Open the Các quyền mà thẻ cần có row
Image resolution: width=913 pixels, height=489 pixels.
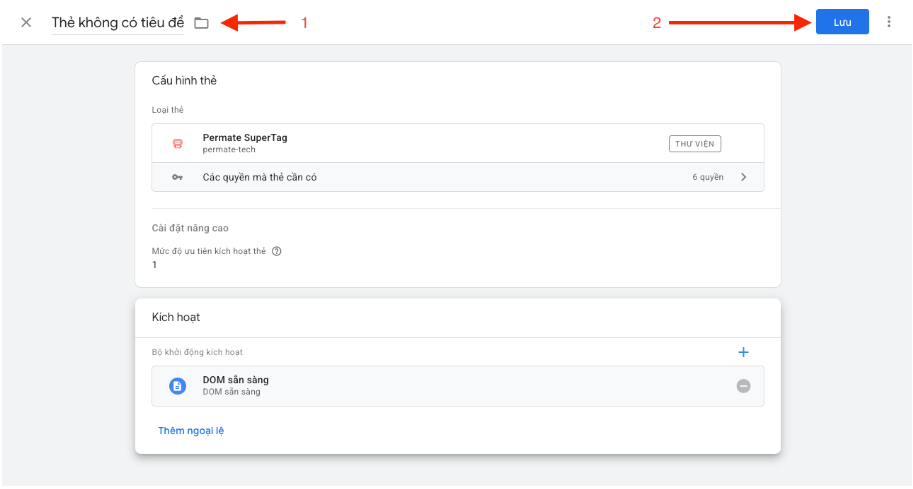click(x=260, y=177)
